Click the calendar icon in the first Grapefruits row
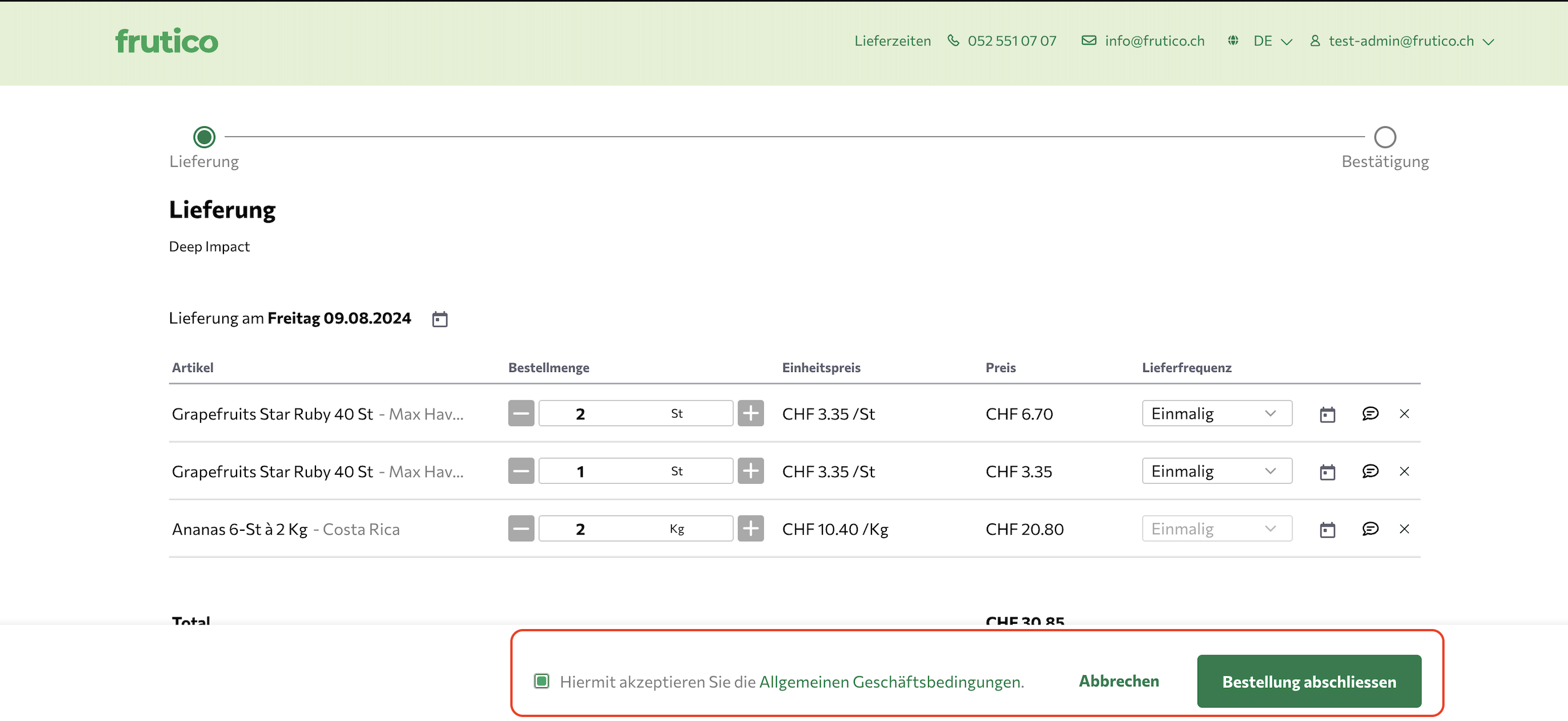The height and width of the screenshot is (721, 1568). point(1327,414)
